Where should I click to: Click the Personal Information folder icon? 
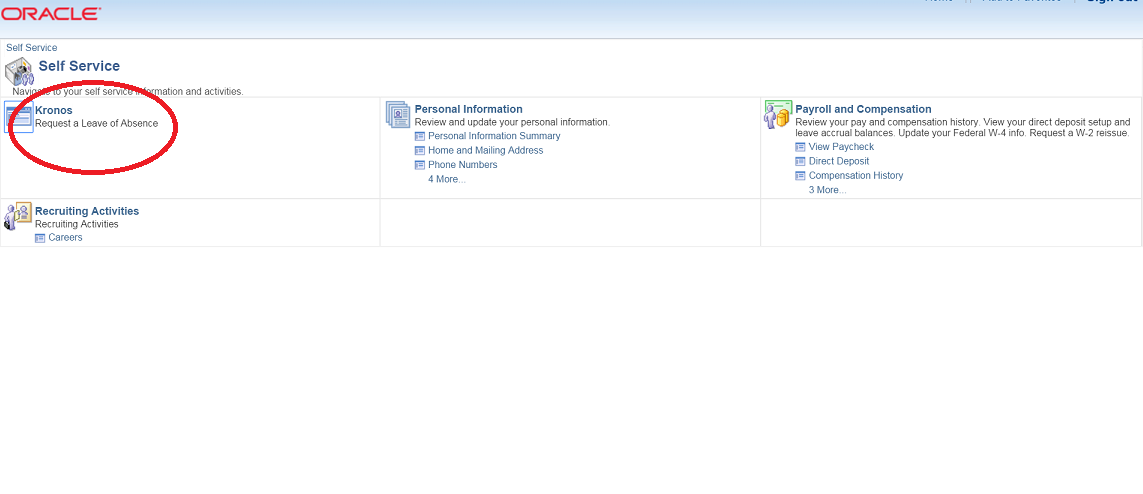[398, 115]
